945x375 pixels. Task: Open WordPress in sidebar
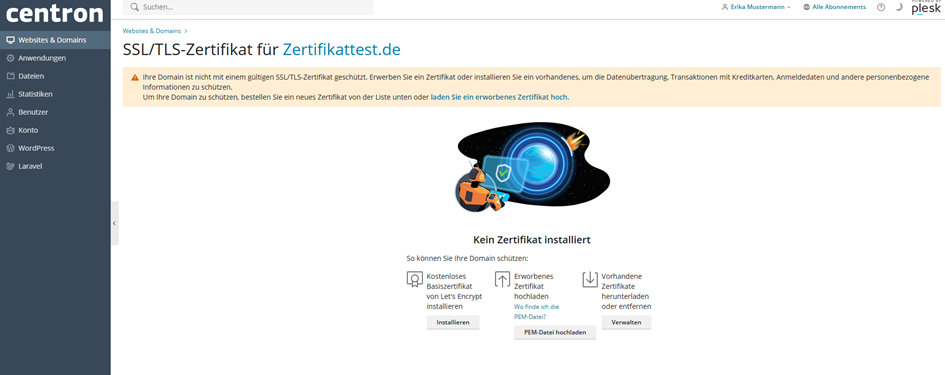coord(55,148)
